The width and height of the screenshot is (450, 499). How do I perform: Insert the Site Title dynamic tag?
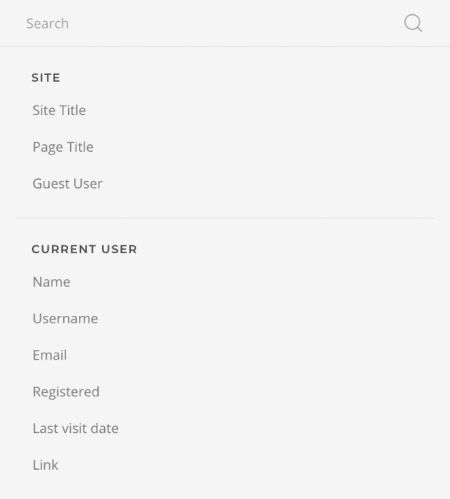[x=59, y=110]
